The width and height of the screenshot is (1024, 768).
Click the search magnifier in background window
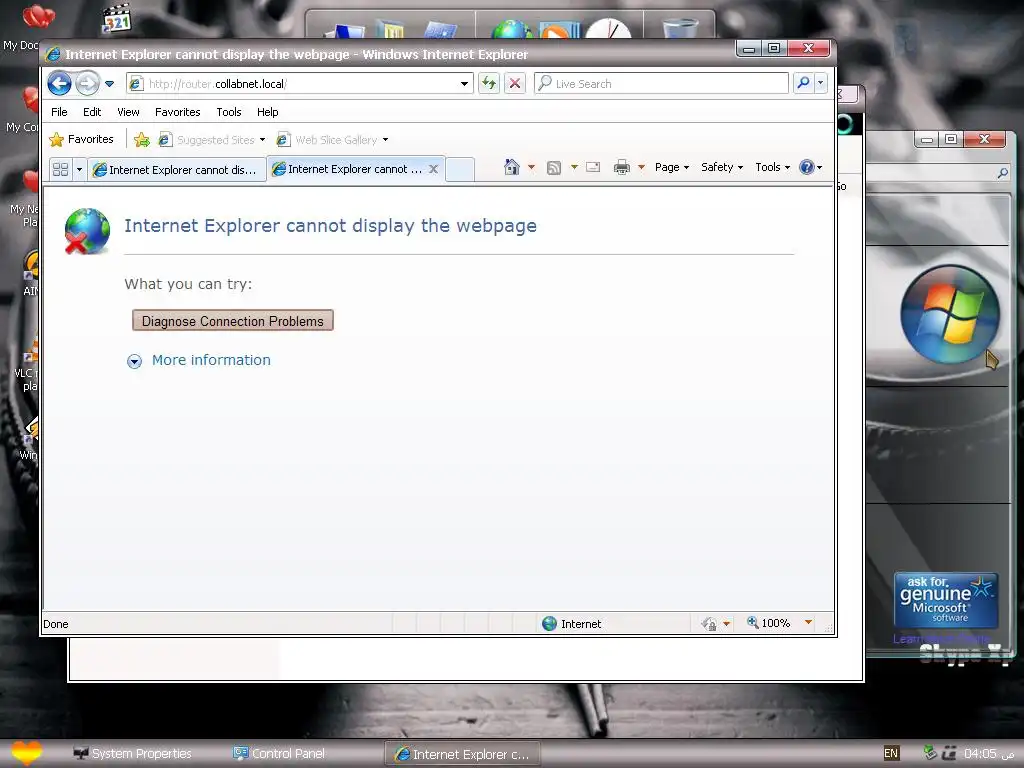pyautogui.click(x=1002, y=173)
